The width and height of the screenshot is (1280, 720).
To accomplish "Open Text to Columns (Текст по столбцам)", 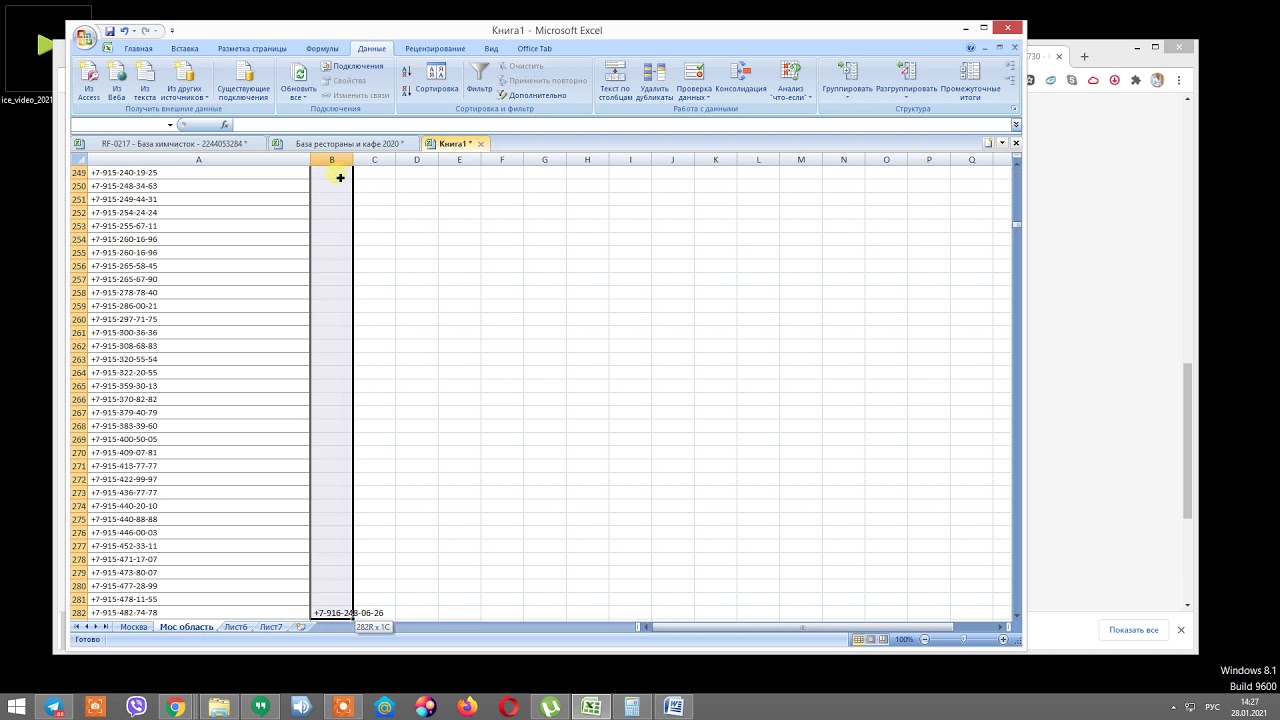I will coord(615,78).
